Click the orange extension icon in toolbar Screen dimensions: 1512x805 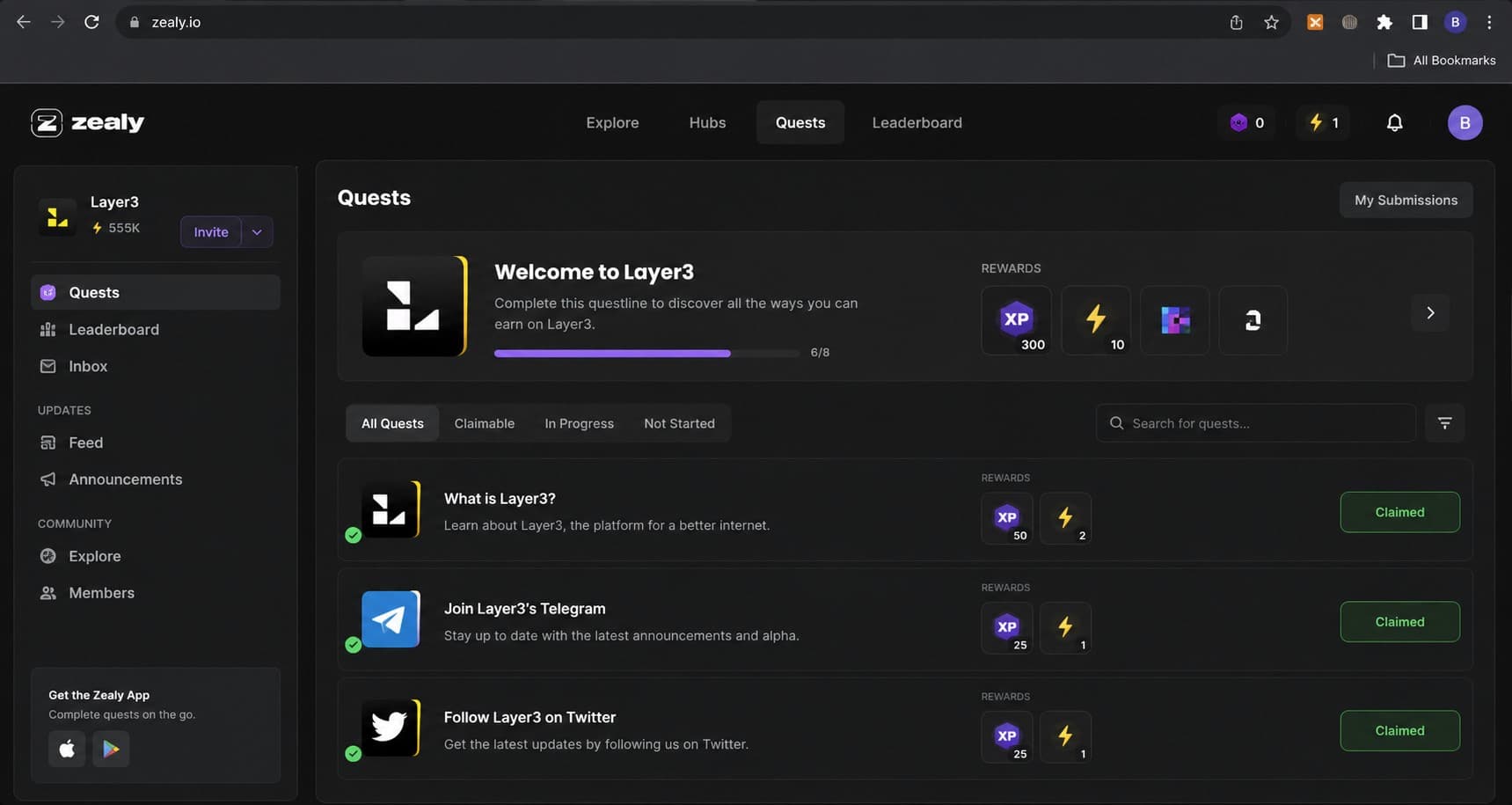(1315, 22)
